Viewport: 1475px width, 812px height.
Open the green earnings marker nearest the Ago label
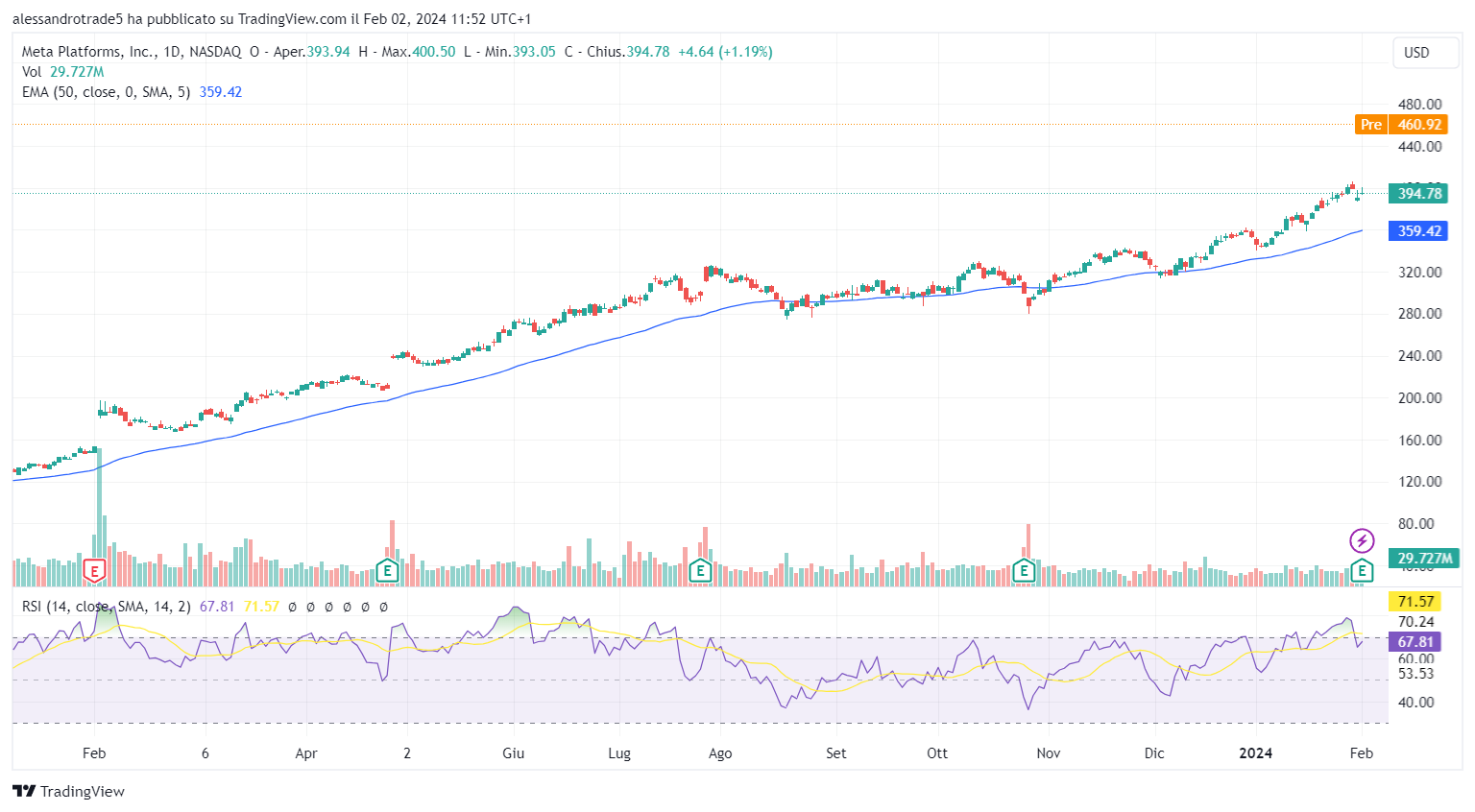pos(700,571)
